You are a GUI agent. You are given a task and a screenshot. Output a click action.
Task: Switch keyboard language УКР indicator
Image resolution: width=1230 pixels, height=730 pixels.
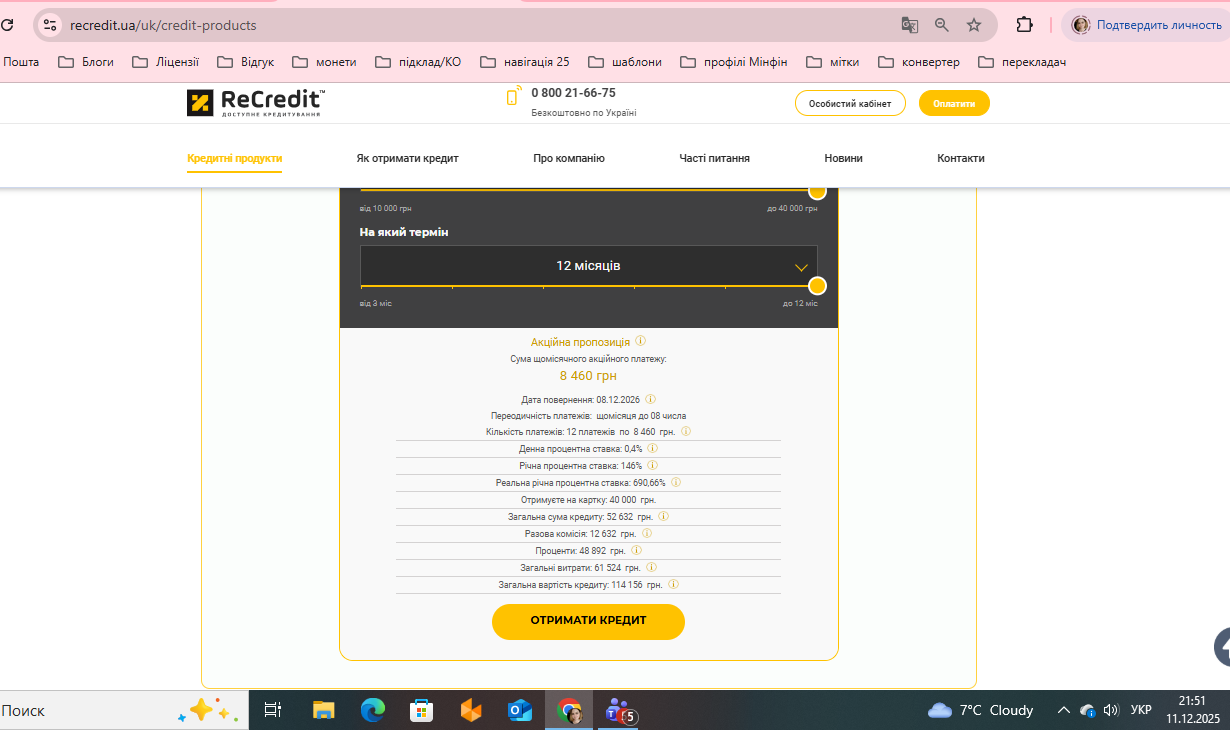tap(1141, 710)
